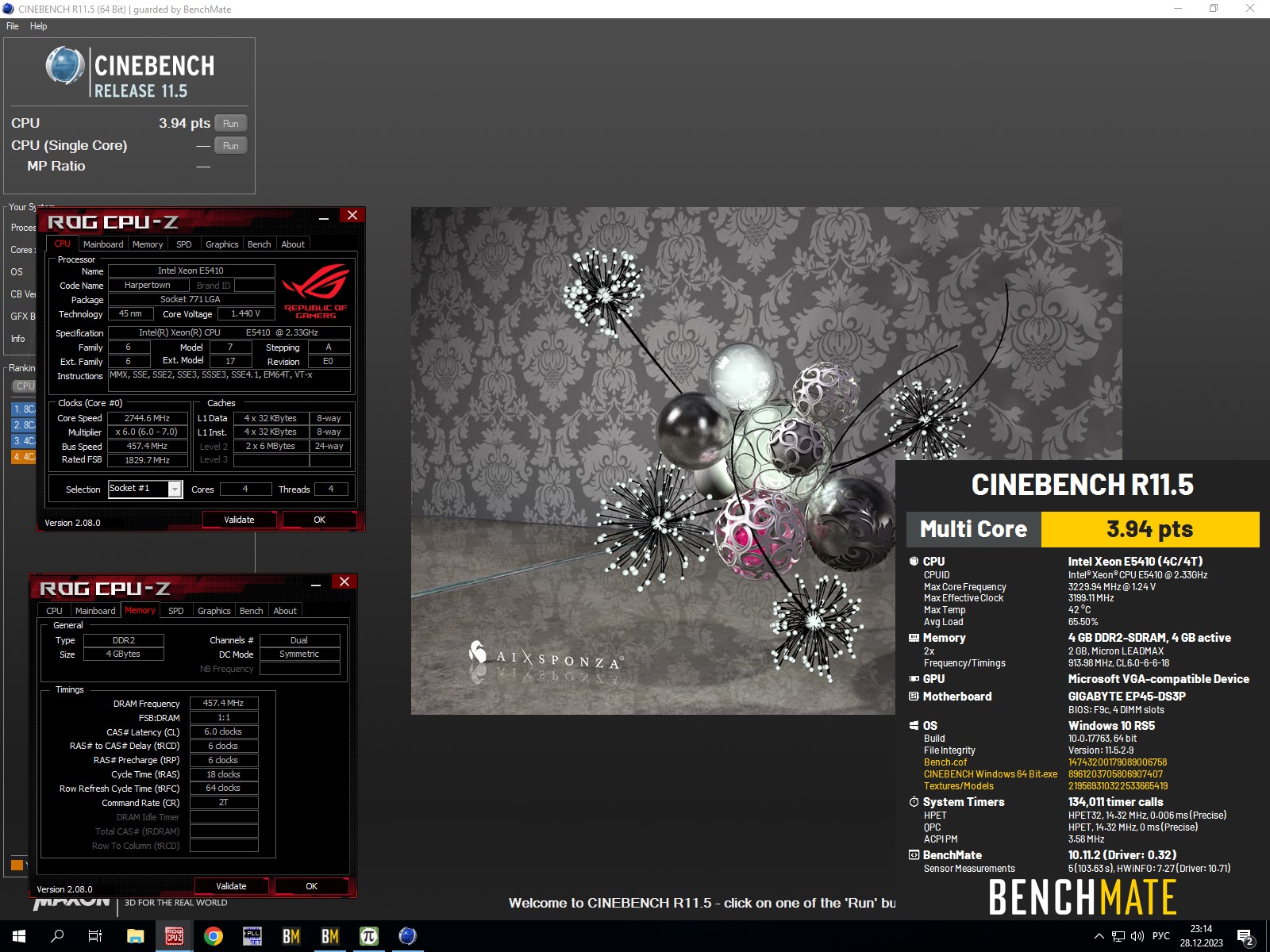This screenshot has width=1270, height=952.
Task: Minimize the lower ROG CPU-Z Memory window
Action: tap(316, 584)
